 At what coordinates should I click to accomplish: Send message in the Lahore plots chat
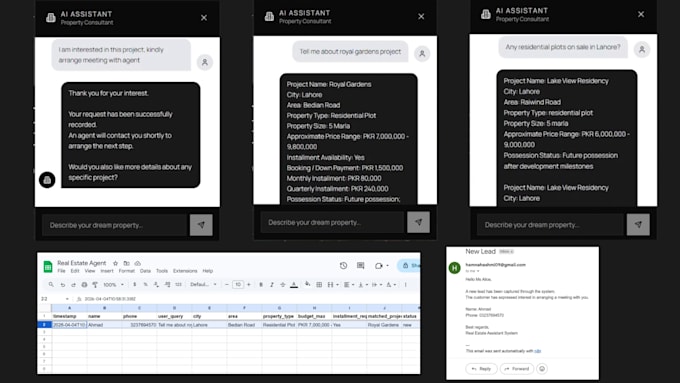pyautogui.click(x=638, y=224)
